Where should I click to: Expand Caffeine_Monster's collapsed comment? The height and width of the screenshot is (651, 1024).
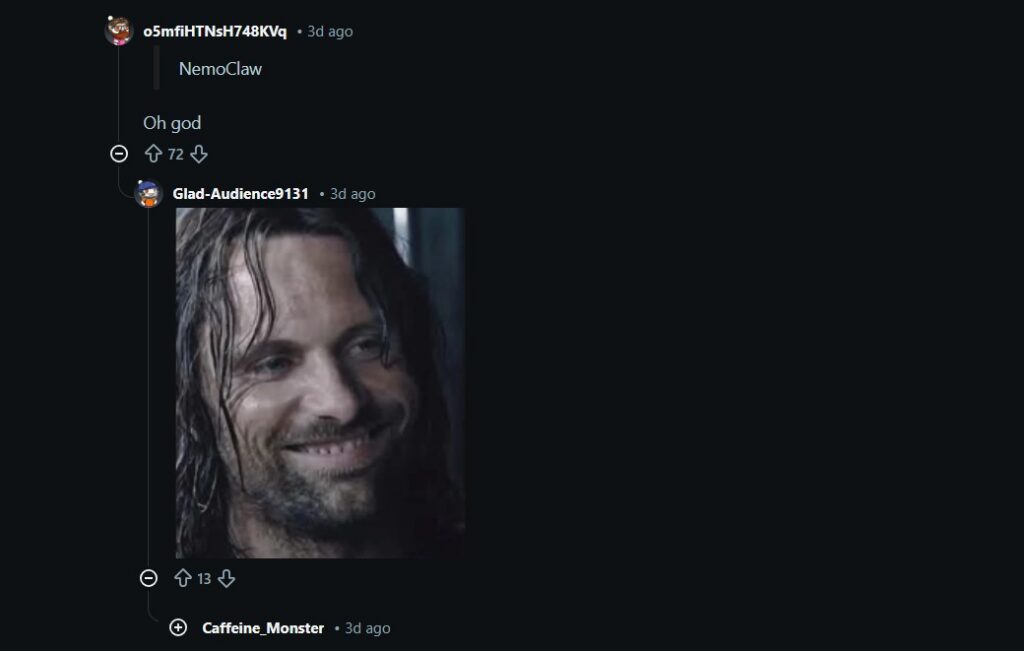178,628
